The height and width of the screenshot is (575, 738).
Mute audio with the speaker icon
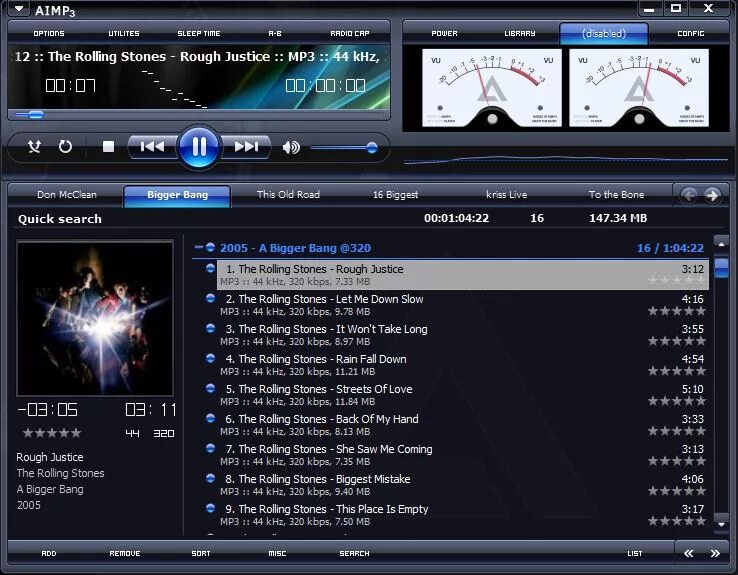point(291,148)
